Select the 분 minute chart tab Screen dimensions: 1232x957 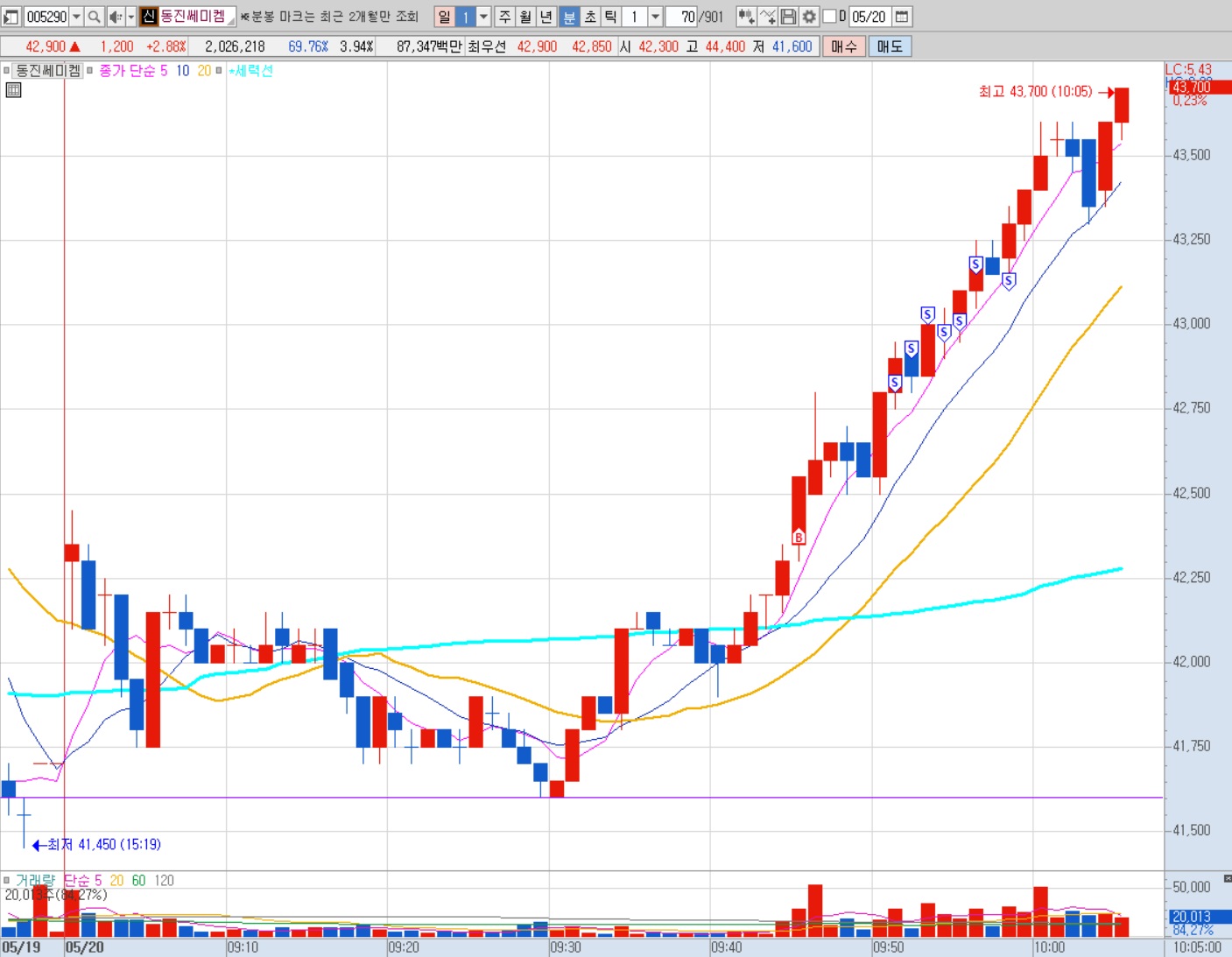tap(569, 17)
